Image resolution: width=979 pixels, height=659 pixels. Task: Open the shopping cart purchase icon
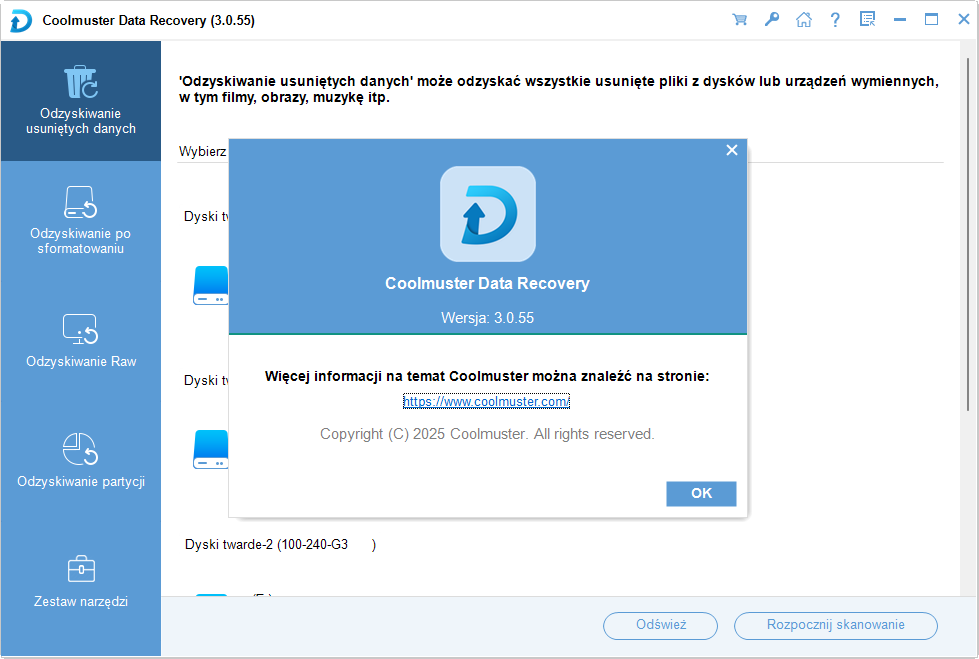(739, 19)
